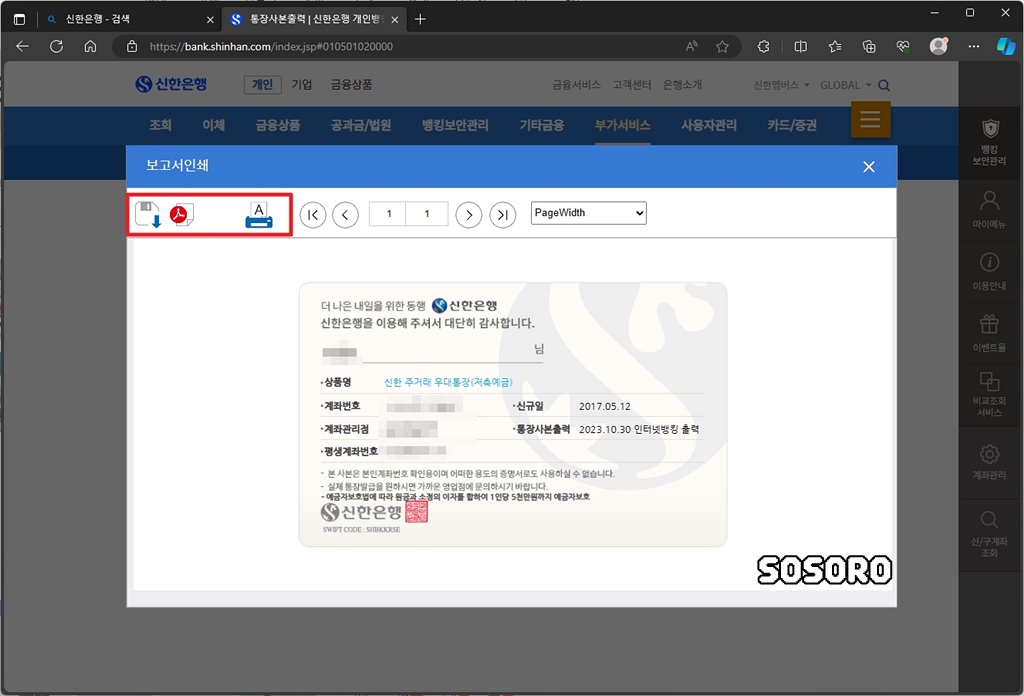Open 비교조회 서비스 sidebar icon
1024x696 pixels.
coord(989,394)
